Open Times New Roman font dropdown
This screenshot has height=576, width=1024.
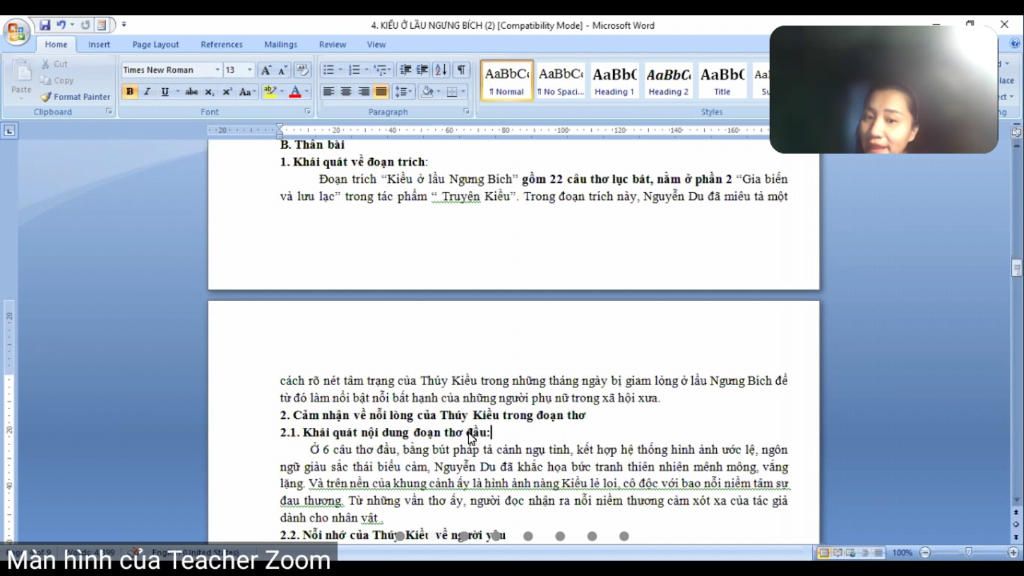(217, 70)
